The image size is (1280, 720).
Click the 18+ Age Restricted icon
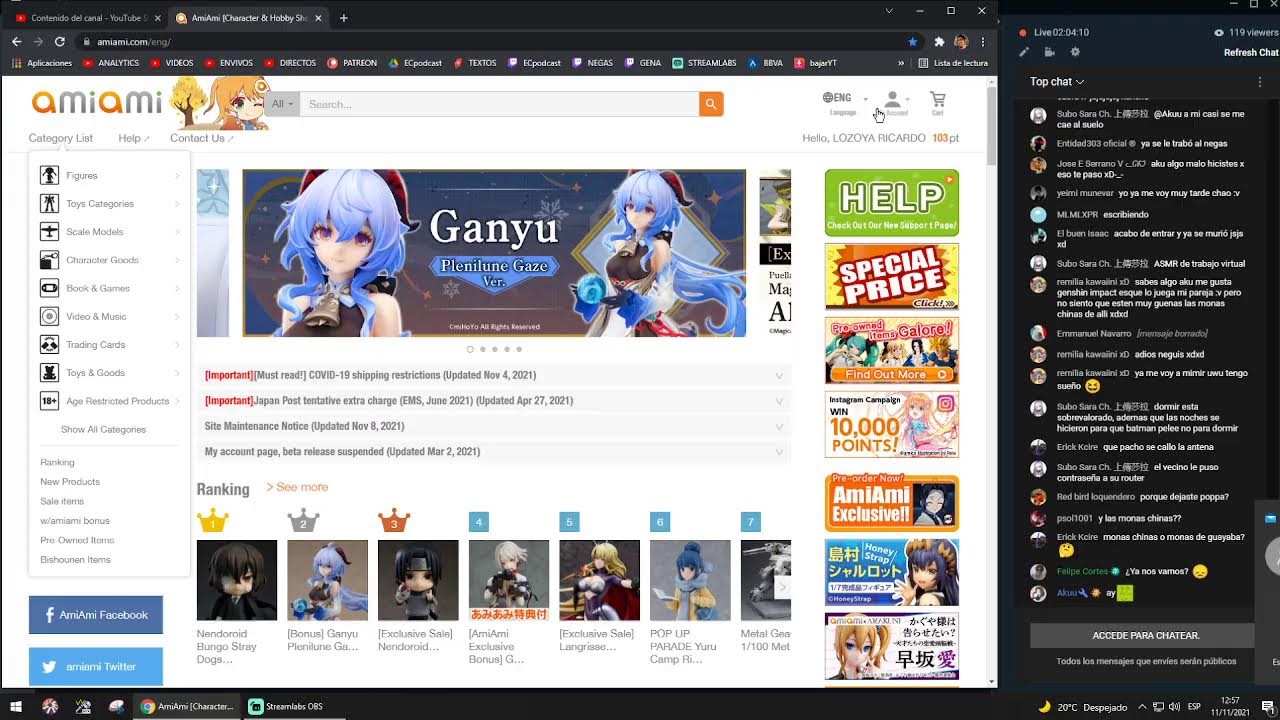[x=49, y=401]
